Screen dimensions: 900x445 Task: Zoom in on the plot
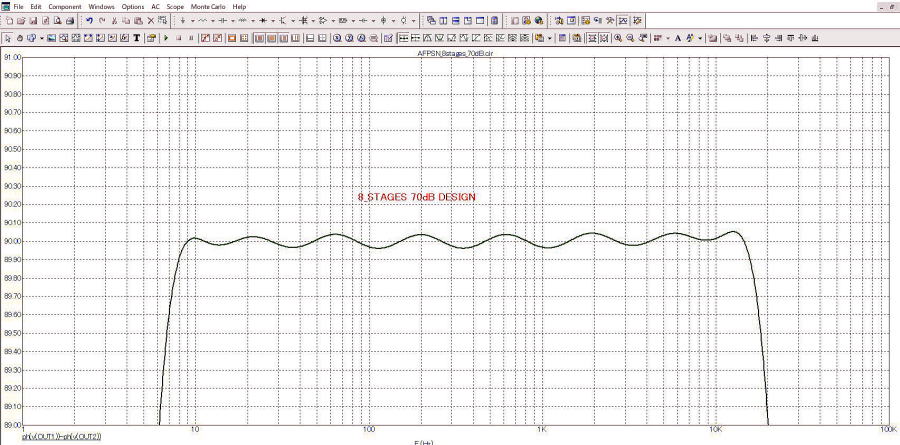coord(618,38)
